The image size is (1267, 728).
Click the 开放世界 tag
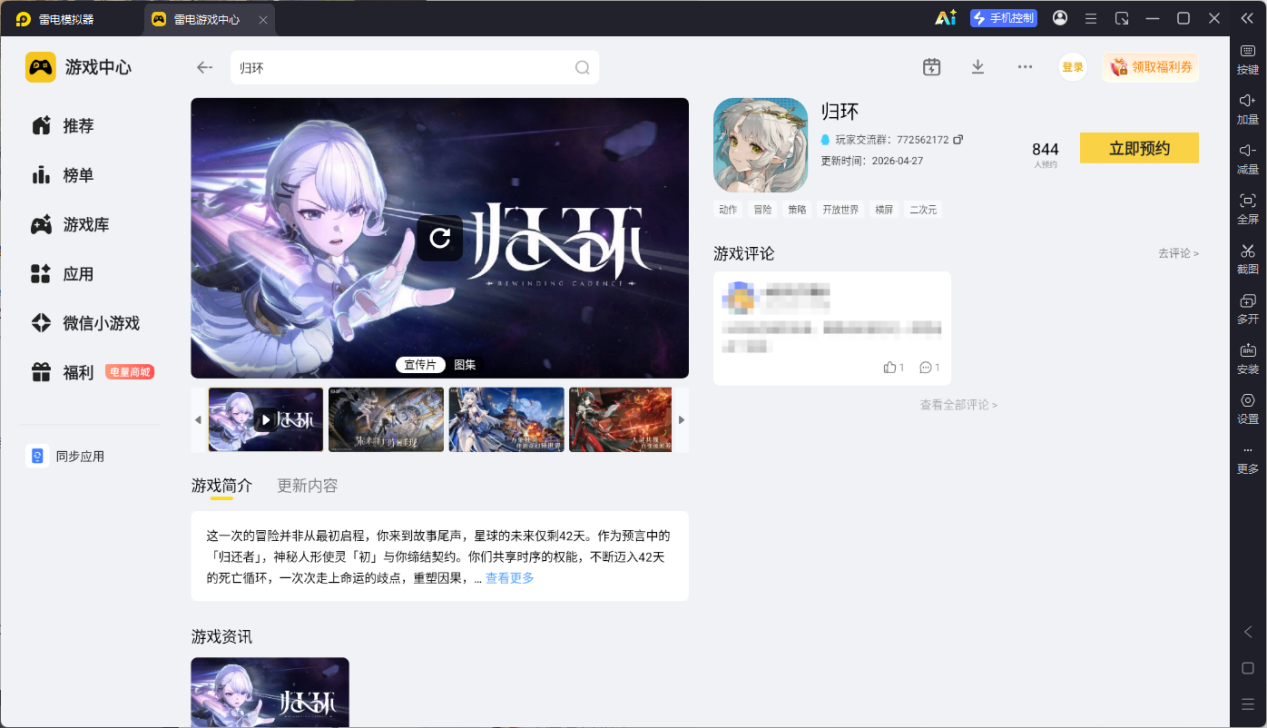(840, 210)
